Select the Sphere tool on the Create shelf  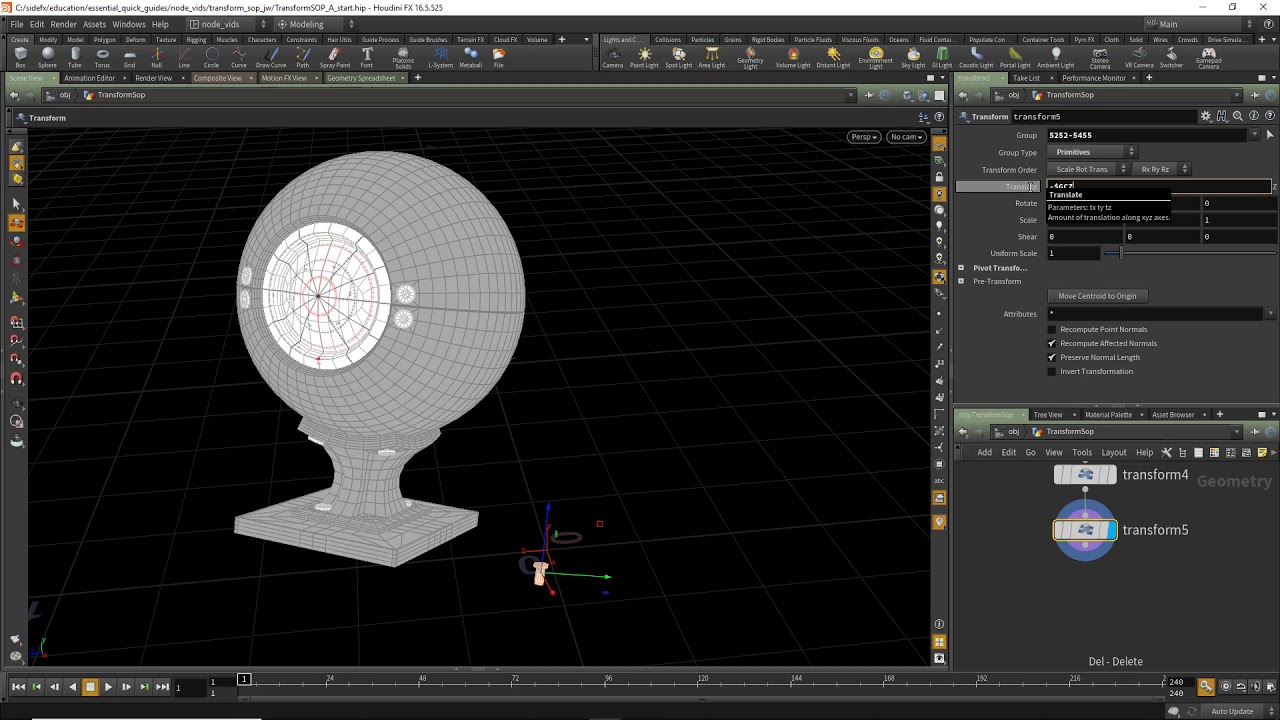click(47, 58)
